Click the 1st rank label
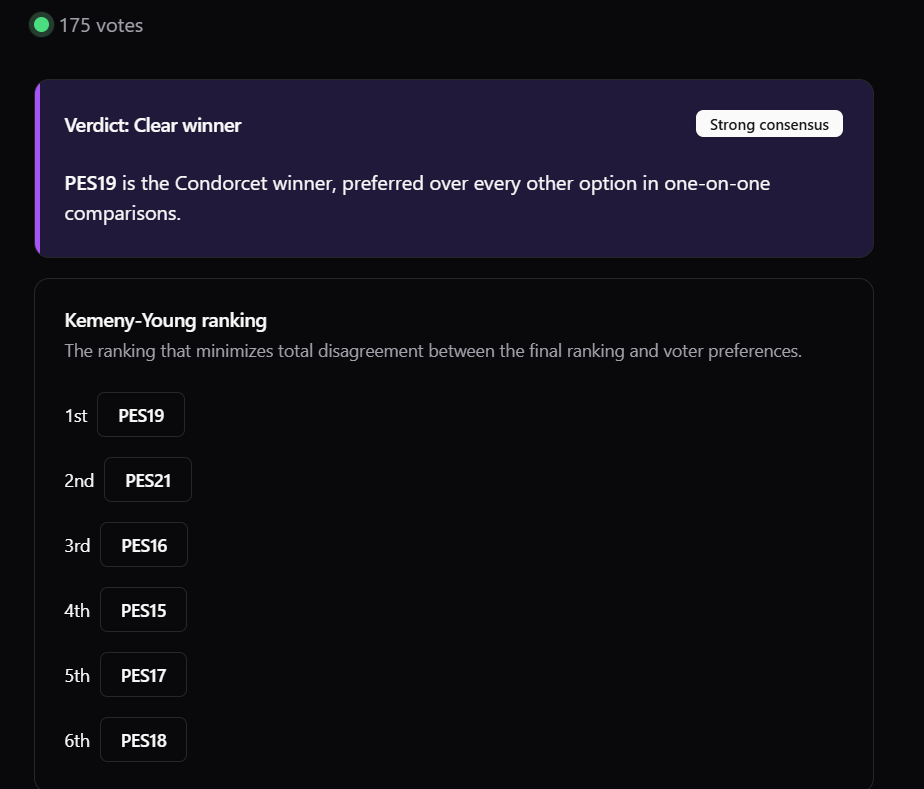 pyautogui.click(x=76, y=415)
